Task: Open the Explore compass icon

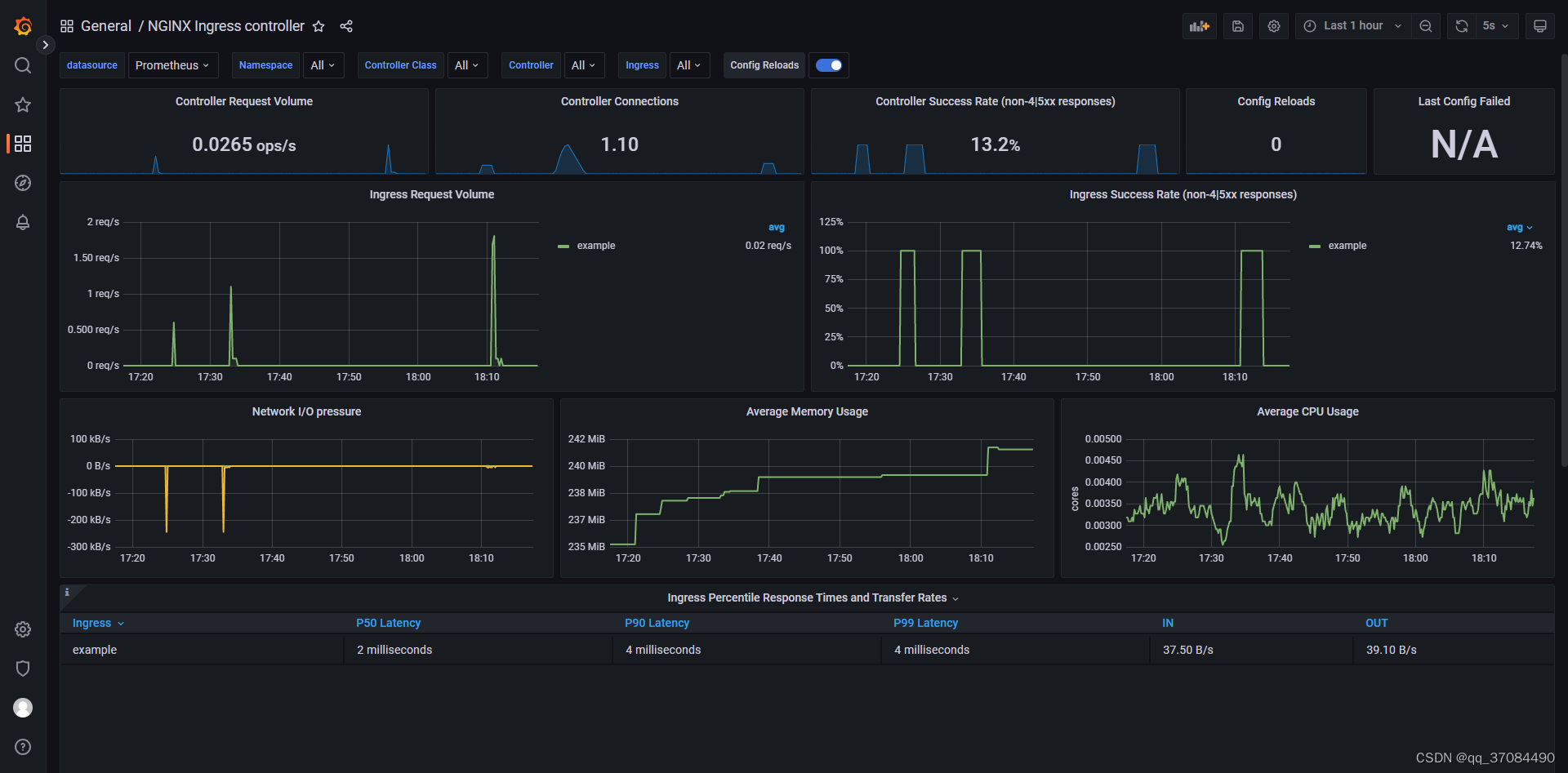Action: 23,183
